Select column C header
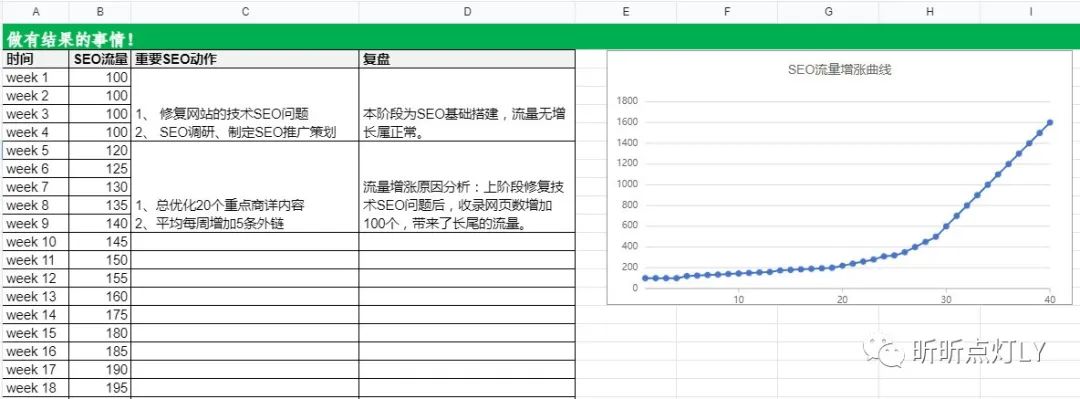Viewport: 1080px width, 399px height. click(x=245, y=12)
